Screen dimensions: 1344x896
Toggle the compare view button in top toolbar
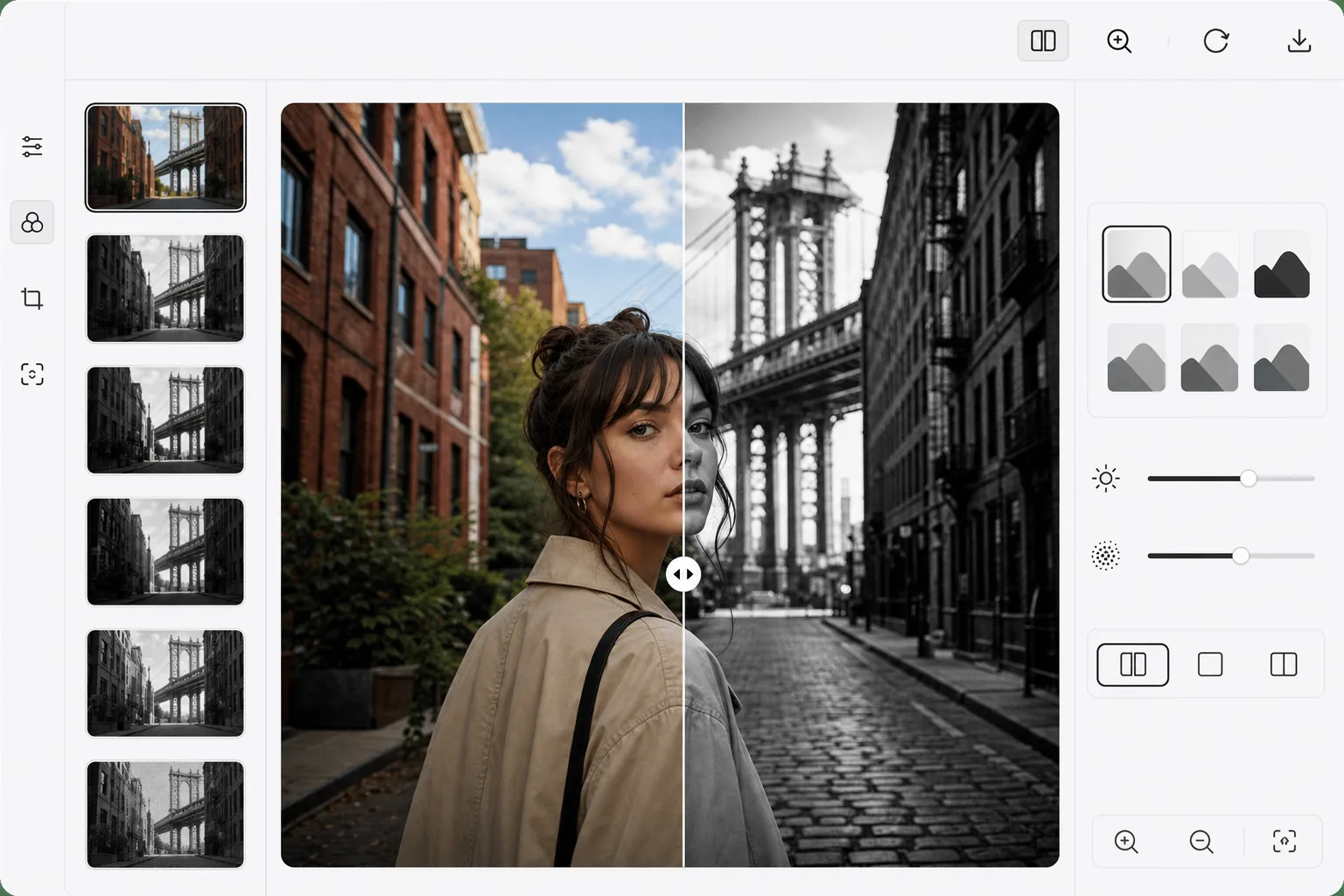1043,41
